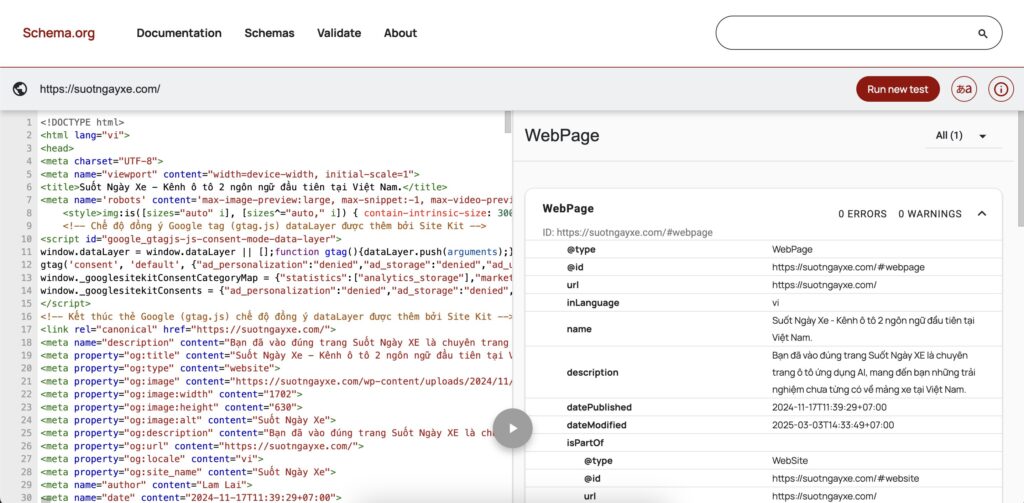Click ID: https://suotngayxe.com/#webpage text
Image resolution: width=1024 pixels, height=503 pixels.
pos(628,232)
